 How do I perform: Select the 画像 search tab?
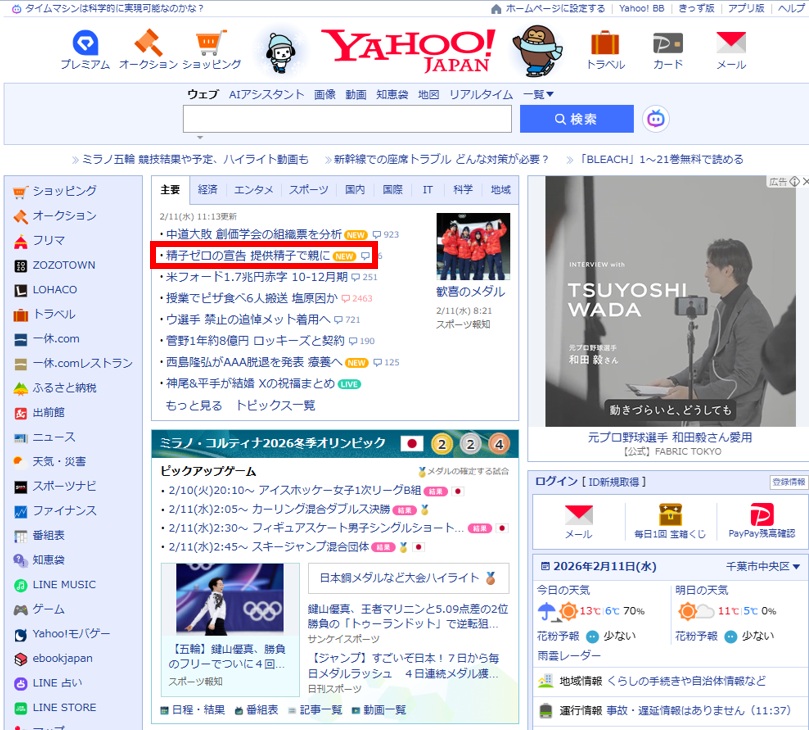(x=322, y=94)
